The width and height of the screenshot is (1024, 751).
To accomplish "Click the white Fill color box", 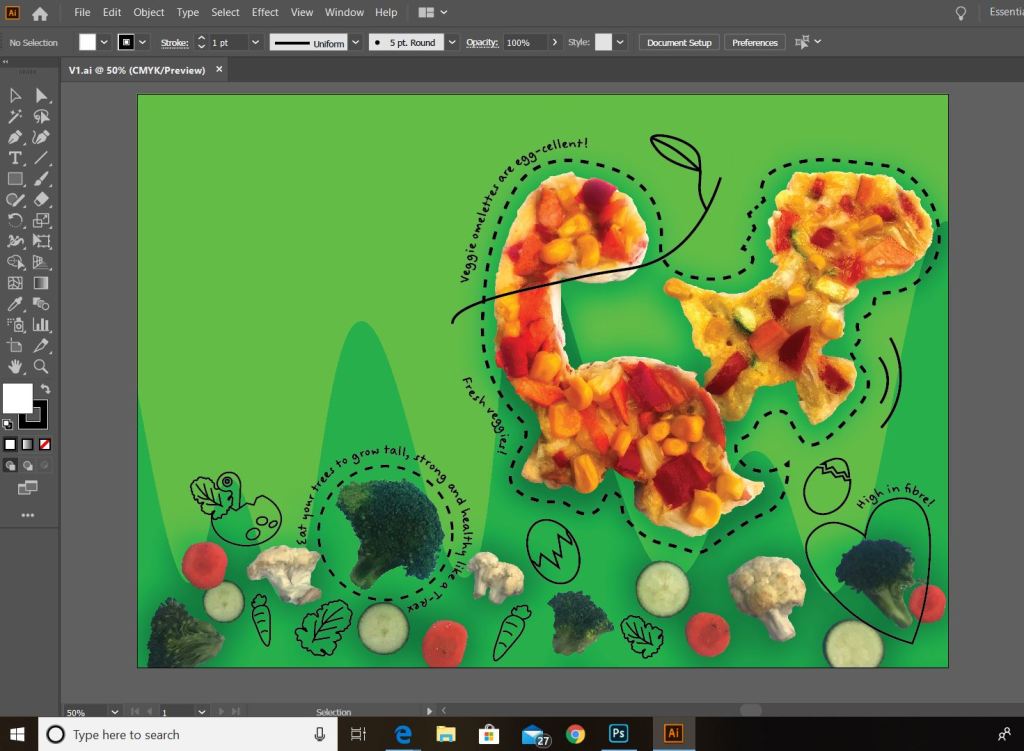I will (17, 398).
